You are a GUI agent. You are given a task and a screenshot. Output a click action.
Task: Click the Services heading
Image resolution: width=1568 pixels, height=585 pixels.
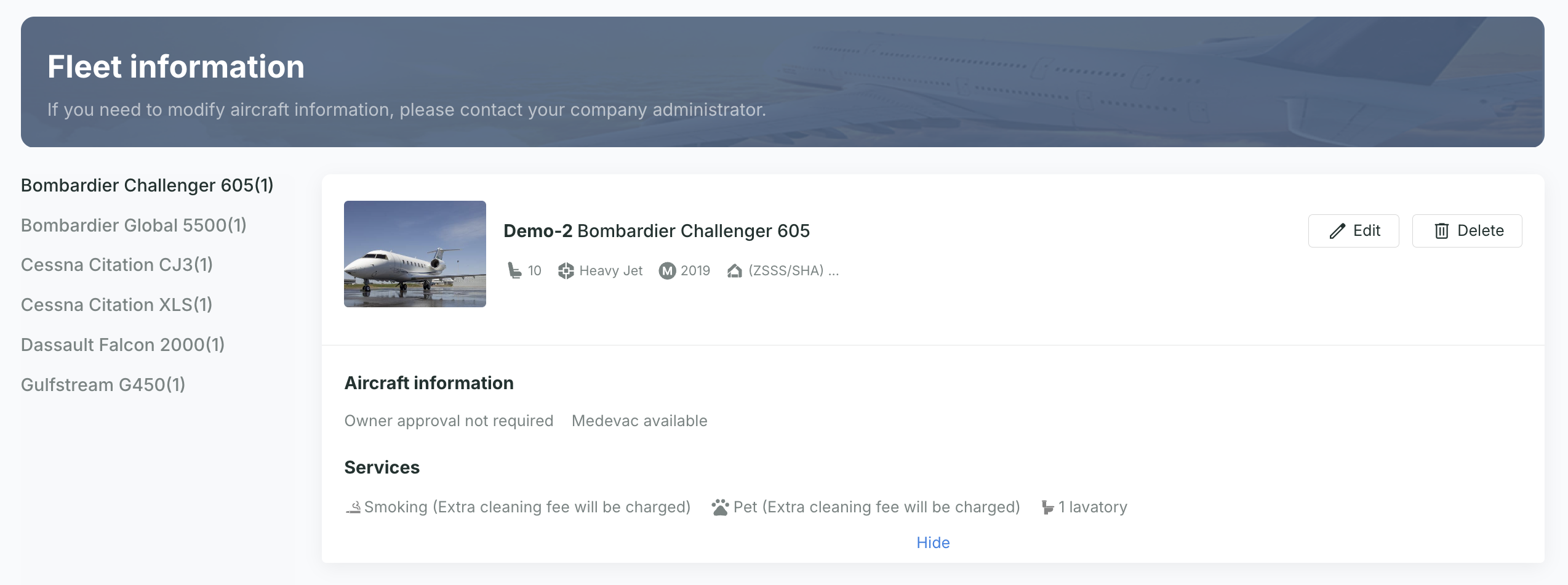point(382,467)
